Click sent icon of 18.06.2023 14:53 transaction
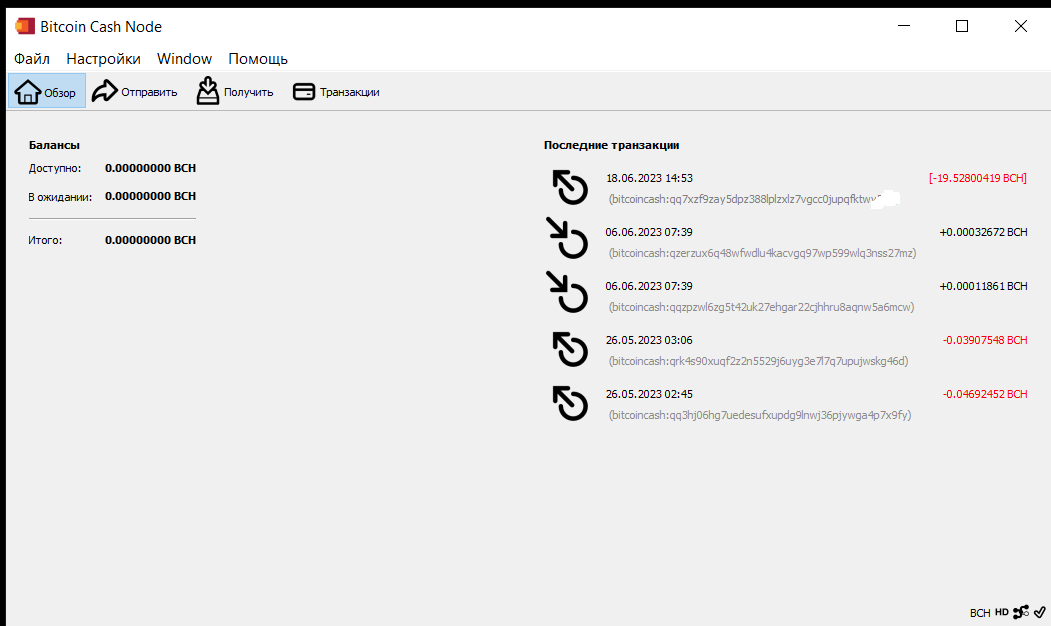1051x626 pixels. (570, 188)
